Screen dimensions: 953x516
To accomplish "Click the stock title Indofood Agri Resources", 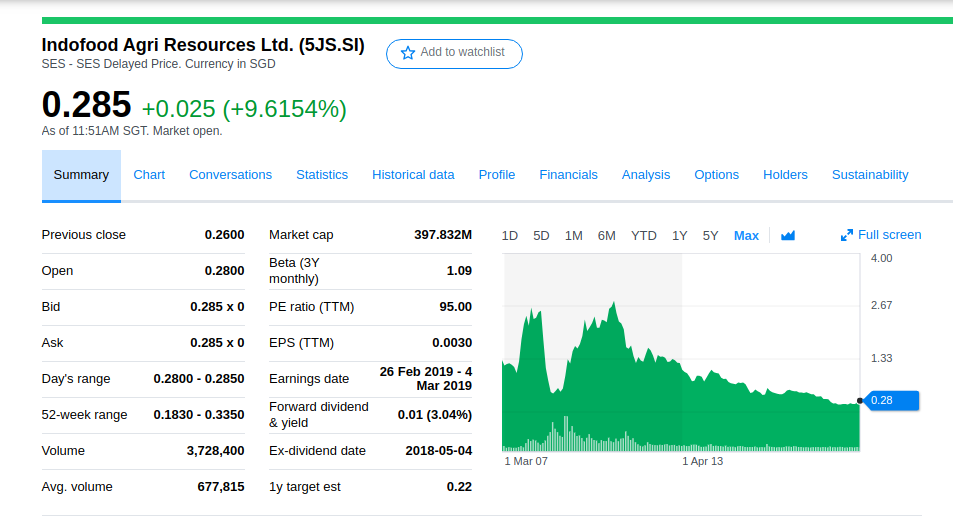I will click(x=203, y=45).
